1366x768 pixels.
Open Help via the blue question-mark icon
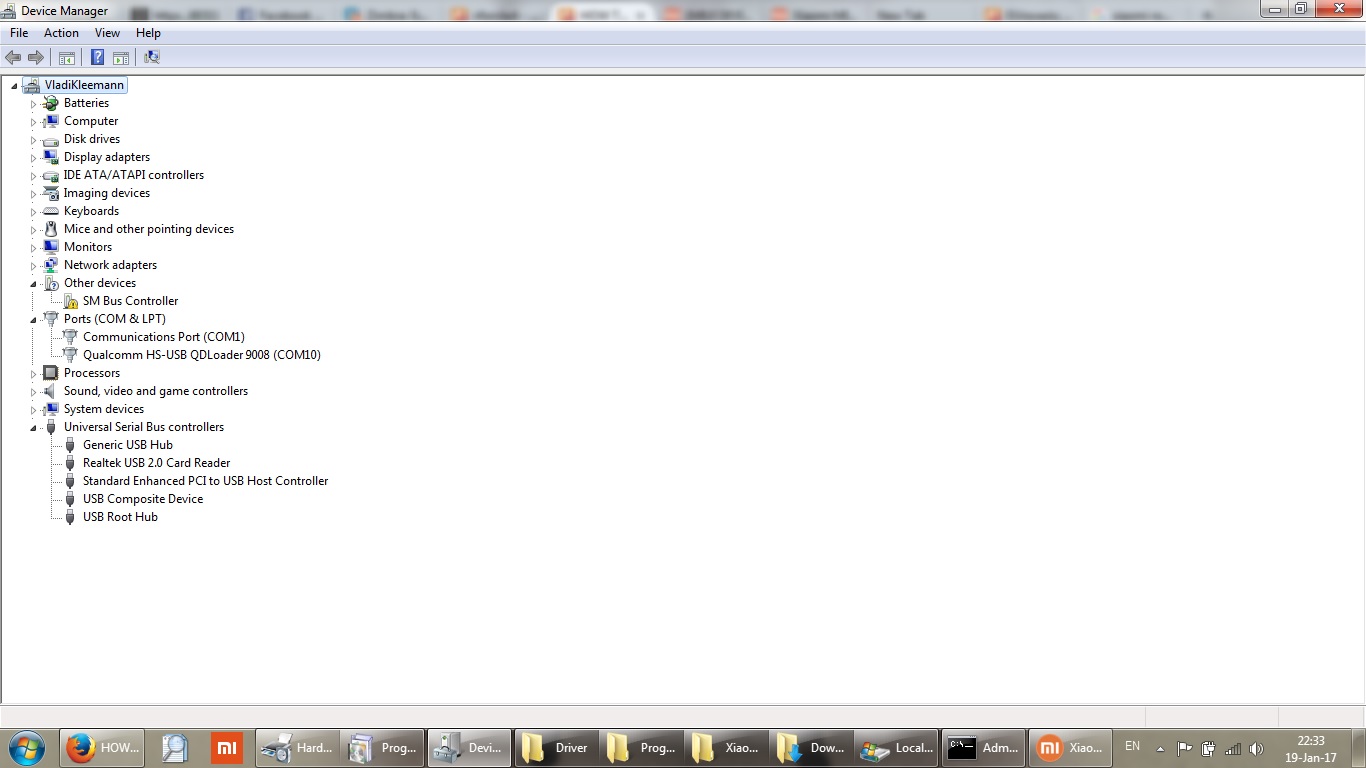pyautogui.click(x=98, y=58)
